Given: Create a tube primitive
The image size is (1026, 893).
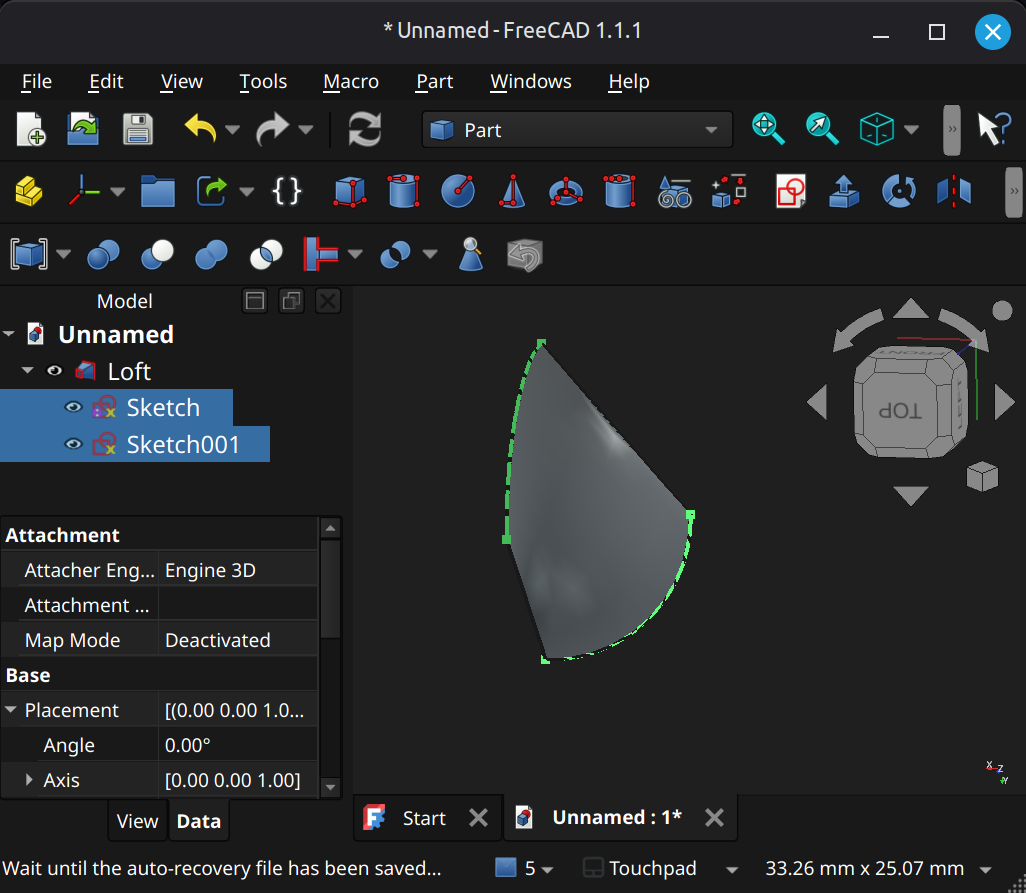Looking at the screenshot, I should tap(620, 192).
